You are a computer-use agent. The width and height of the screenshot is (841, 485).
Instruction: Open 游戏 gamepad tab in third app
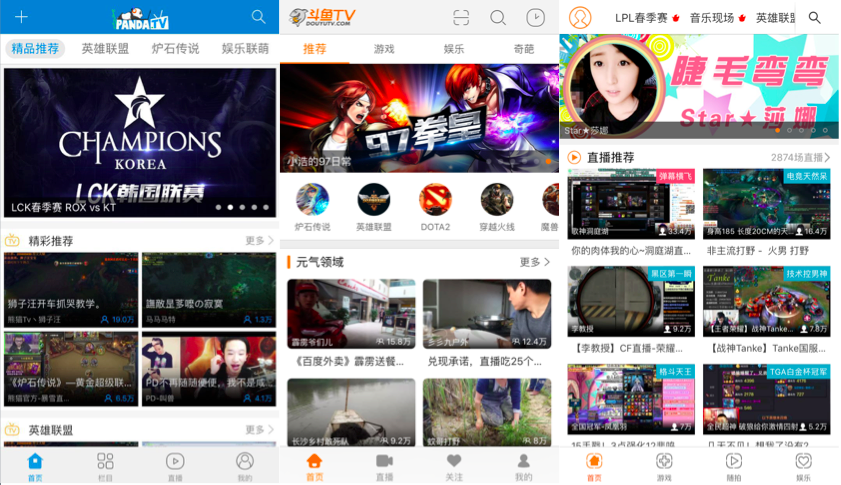click(x=664, y=466)
